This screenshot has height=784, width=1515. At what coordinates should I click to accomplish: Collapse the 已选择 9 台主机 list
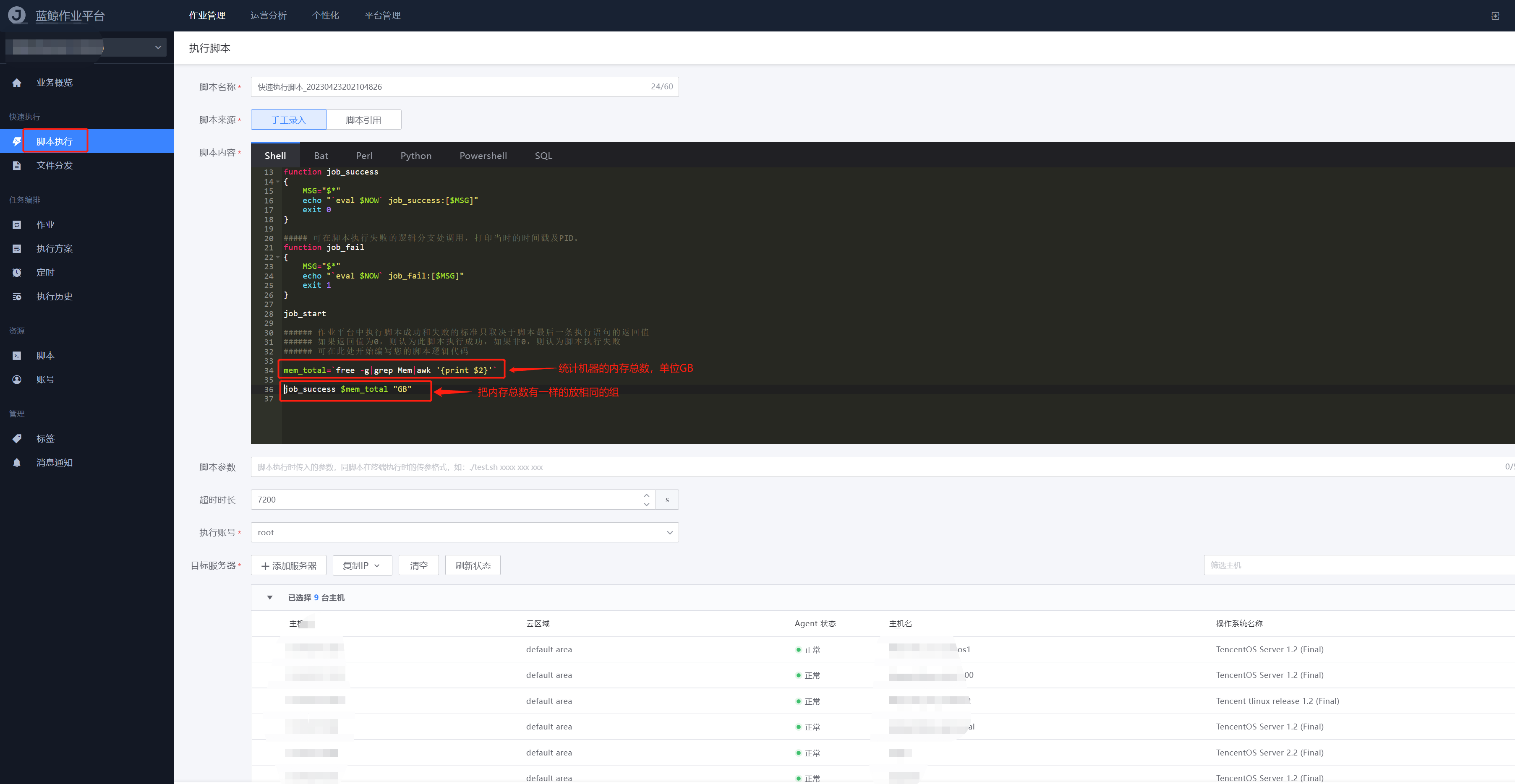[x=270, y=598]
